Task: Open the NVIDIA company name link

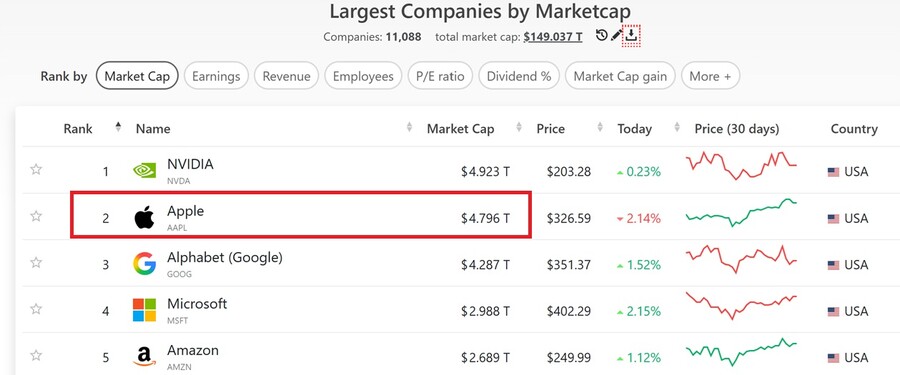Action: point(190,164)
